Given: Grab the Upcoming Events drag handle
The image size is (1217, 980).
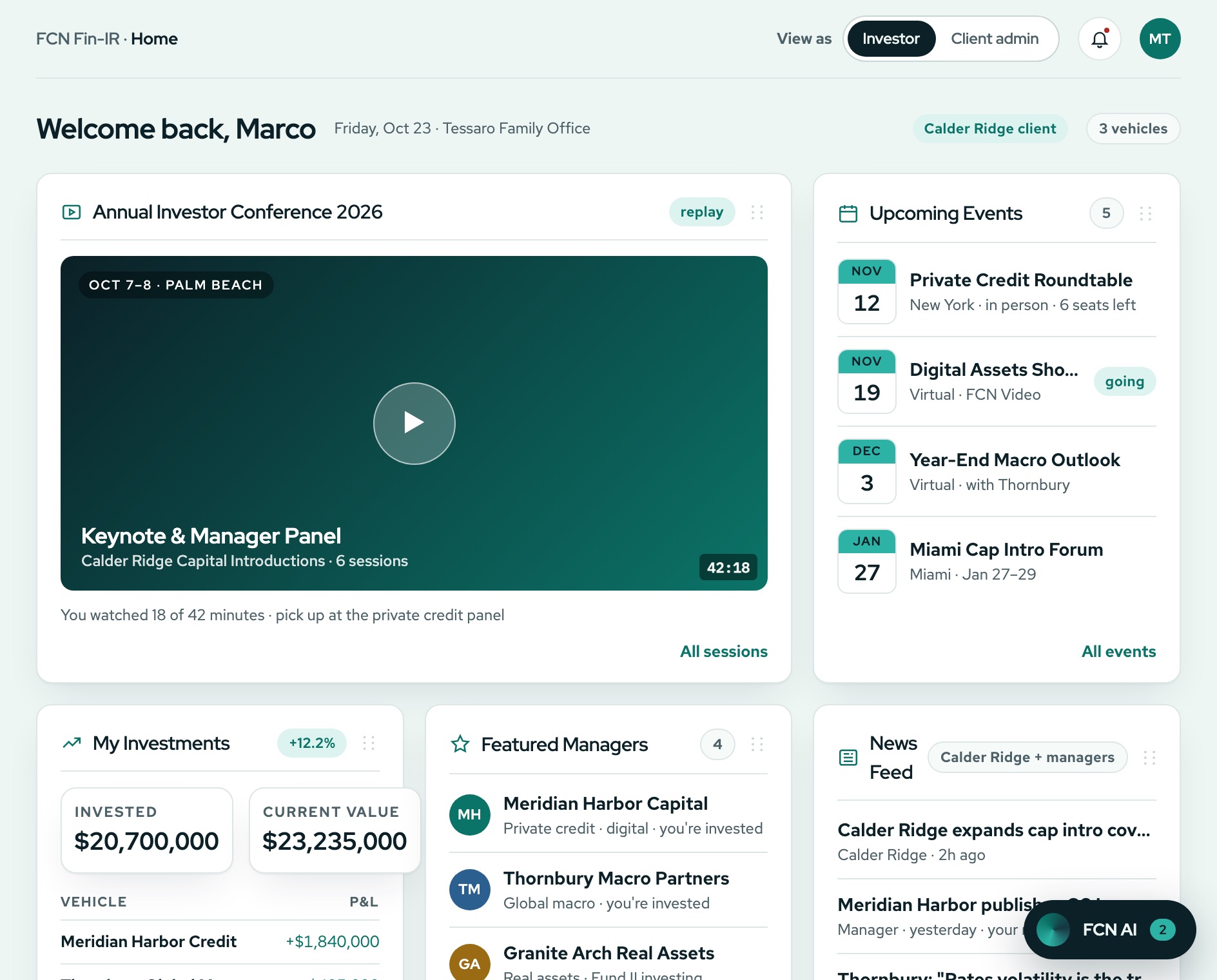Looking at the screenshot, I should pos(1145,213).
